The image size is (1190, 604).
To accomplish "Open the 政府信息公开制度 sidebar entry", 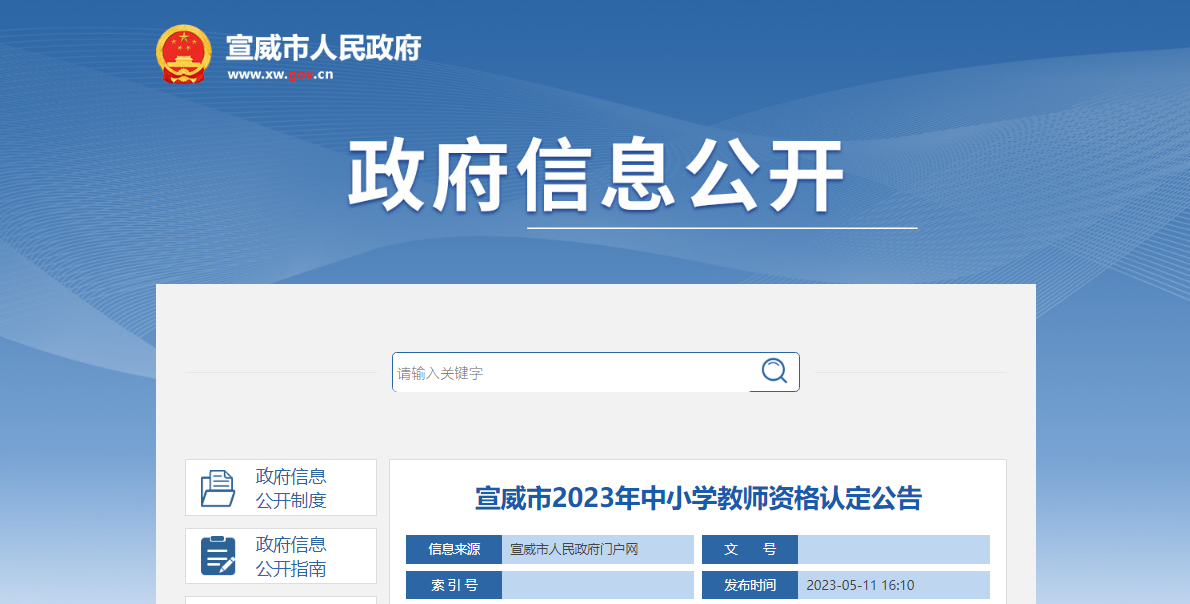I will pos(281,488).
